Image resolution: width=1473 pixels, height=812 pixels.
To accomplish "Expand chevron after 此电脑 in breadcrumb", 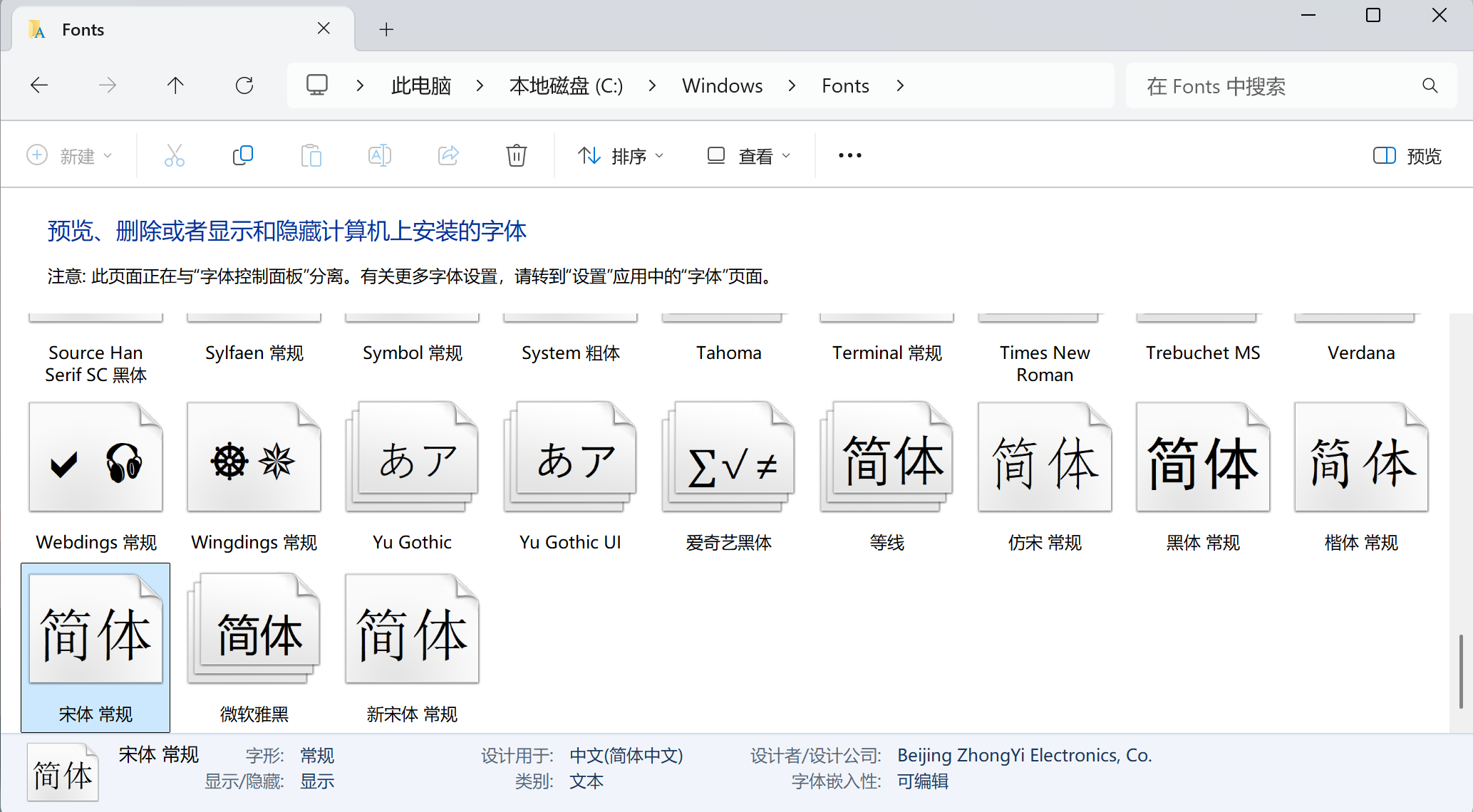I will point(480,86).
